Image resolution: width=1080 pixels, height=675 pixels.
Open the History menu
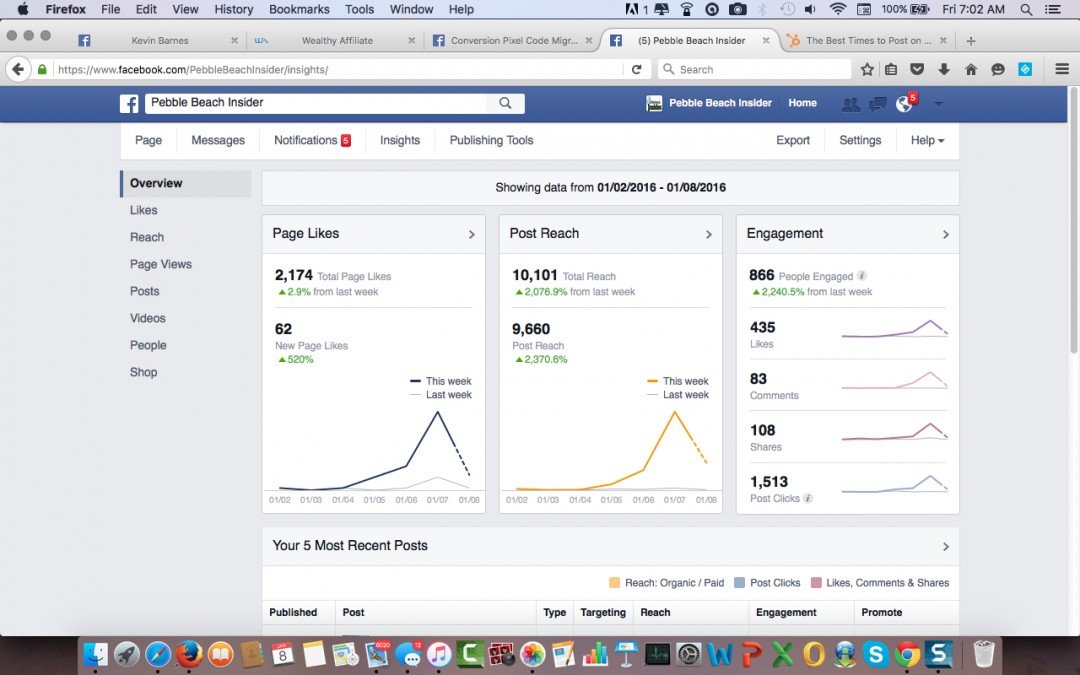click(233, 9)
